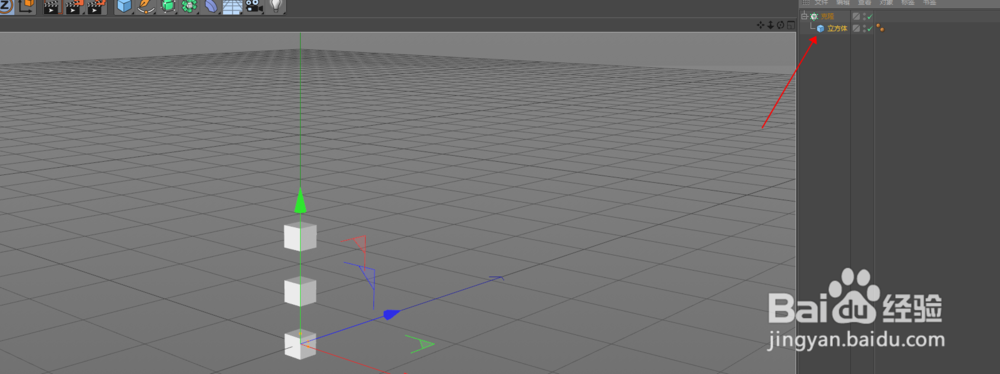Screen dimensions: 1000x374
Task: Click the topmost cloned cube in viewport
Action: tap(300, 237)
